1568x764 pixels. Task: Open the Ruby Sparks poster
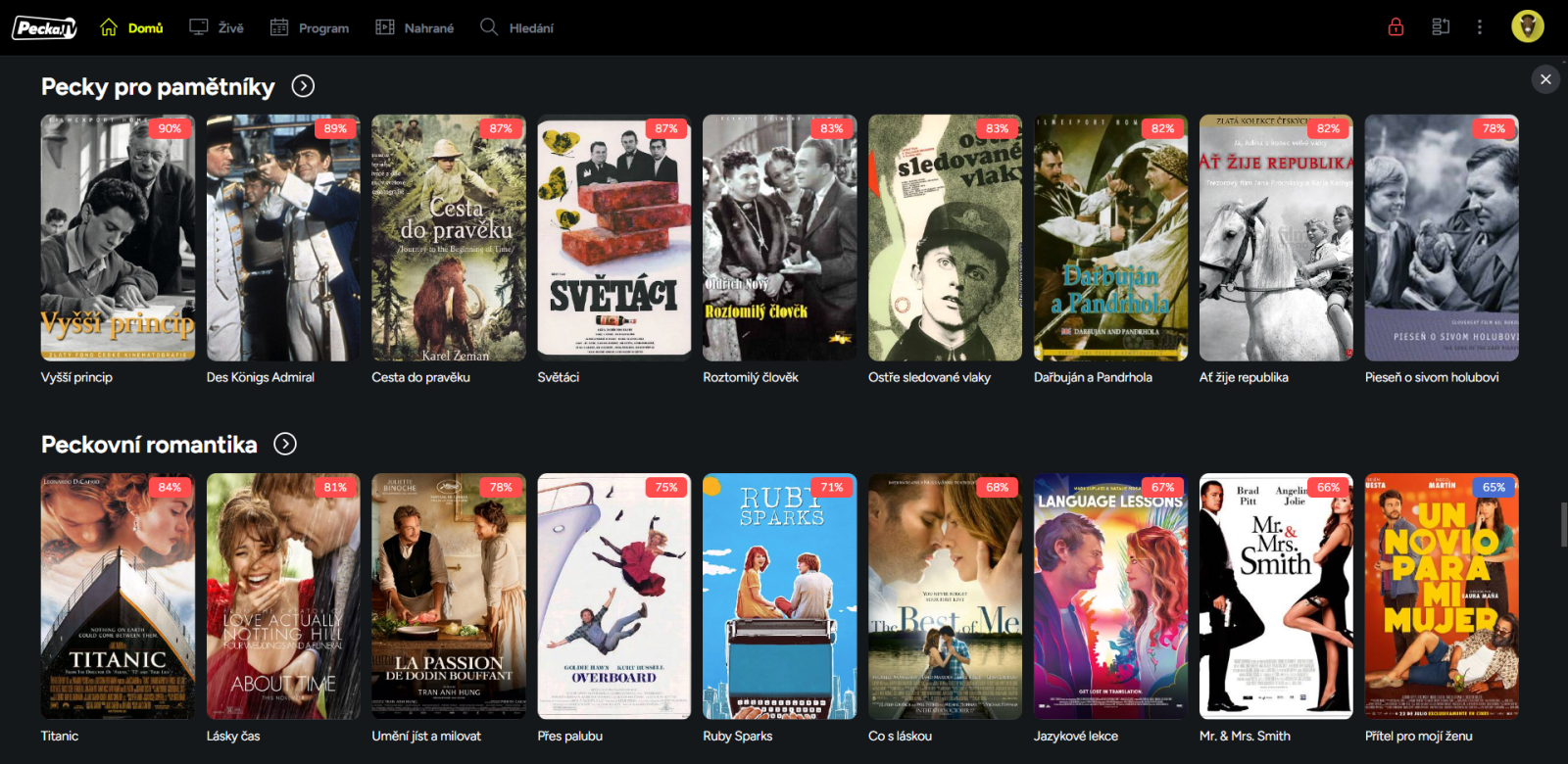(780, 597)
